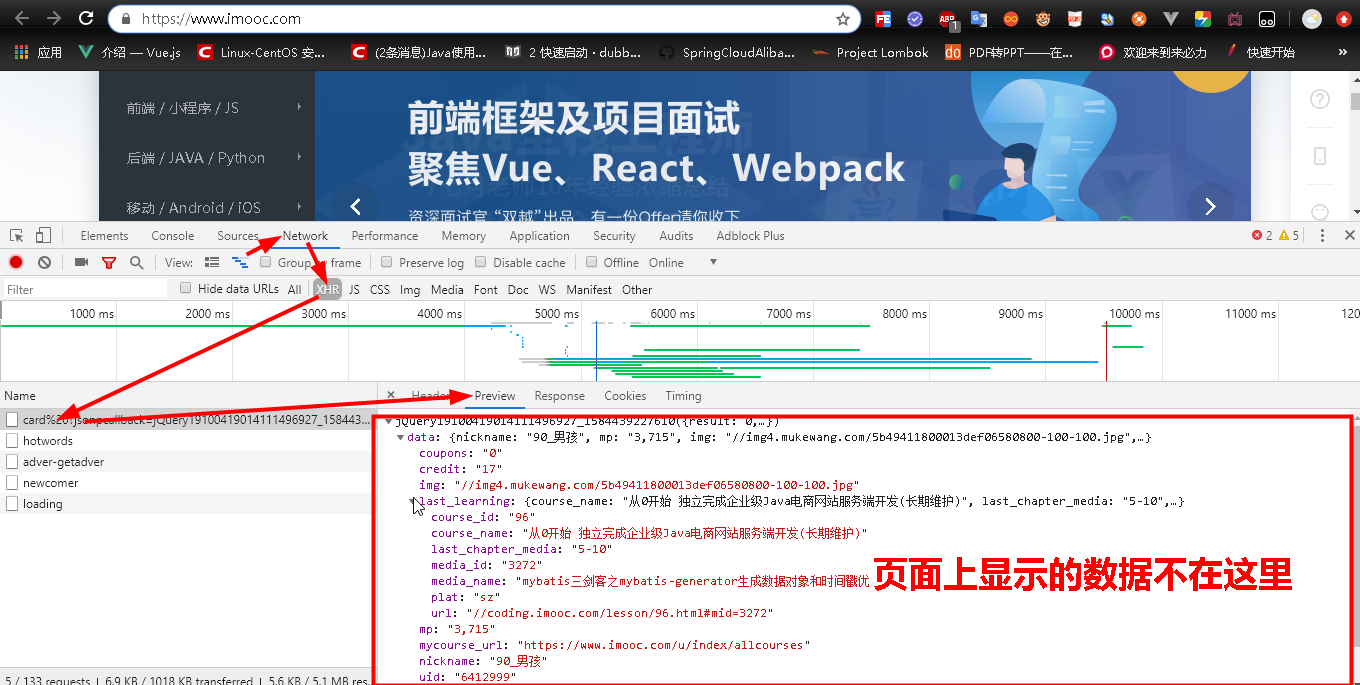1360x685 pixels.
Task: Bookmark this page with the star icon
Action: (843, 18)
